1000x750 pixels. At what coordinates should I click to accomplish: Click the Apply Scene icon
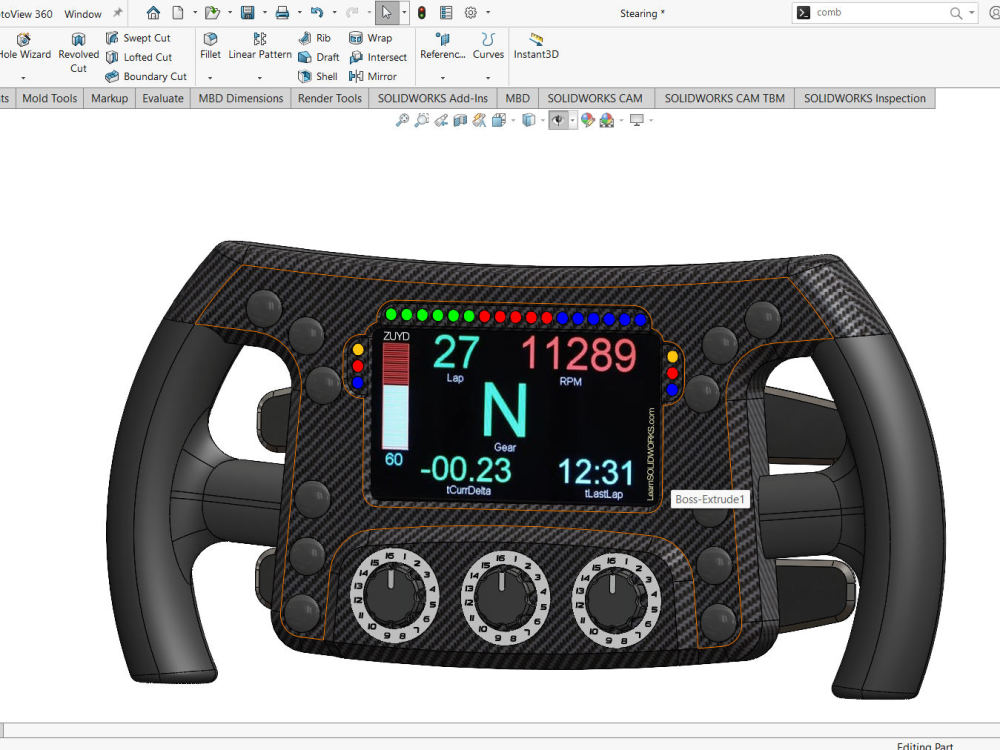tap(607, 120)
